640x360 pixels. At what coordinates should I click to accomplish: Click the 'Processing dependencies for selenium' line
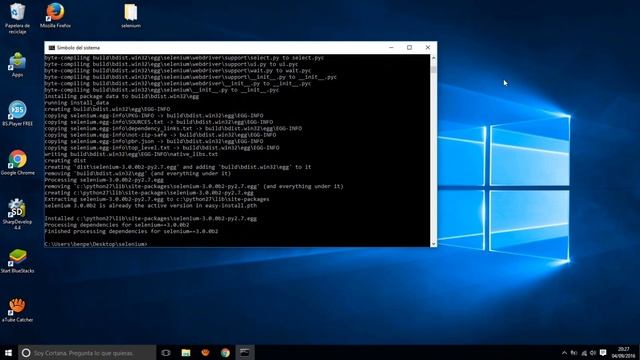(117, 225)
